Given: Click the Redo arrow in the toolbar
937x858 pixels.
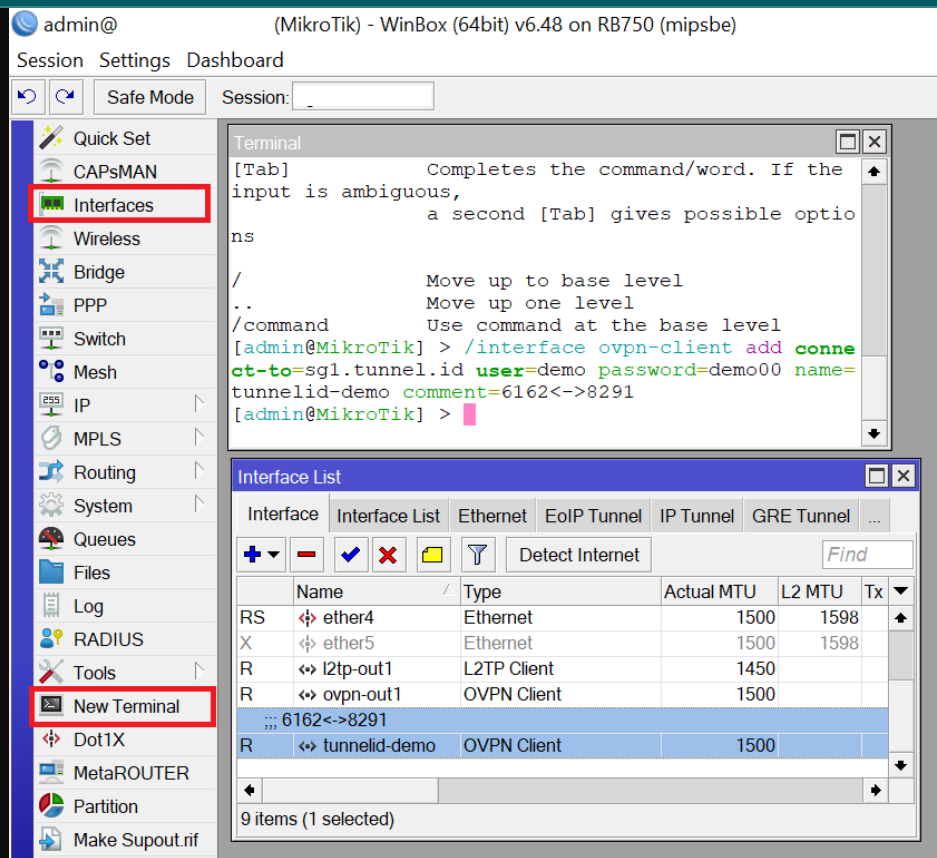Looking at the screenshot, I should click(65, 97).
